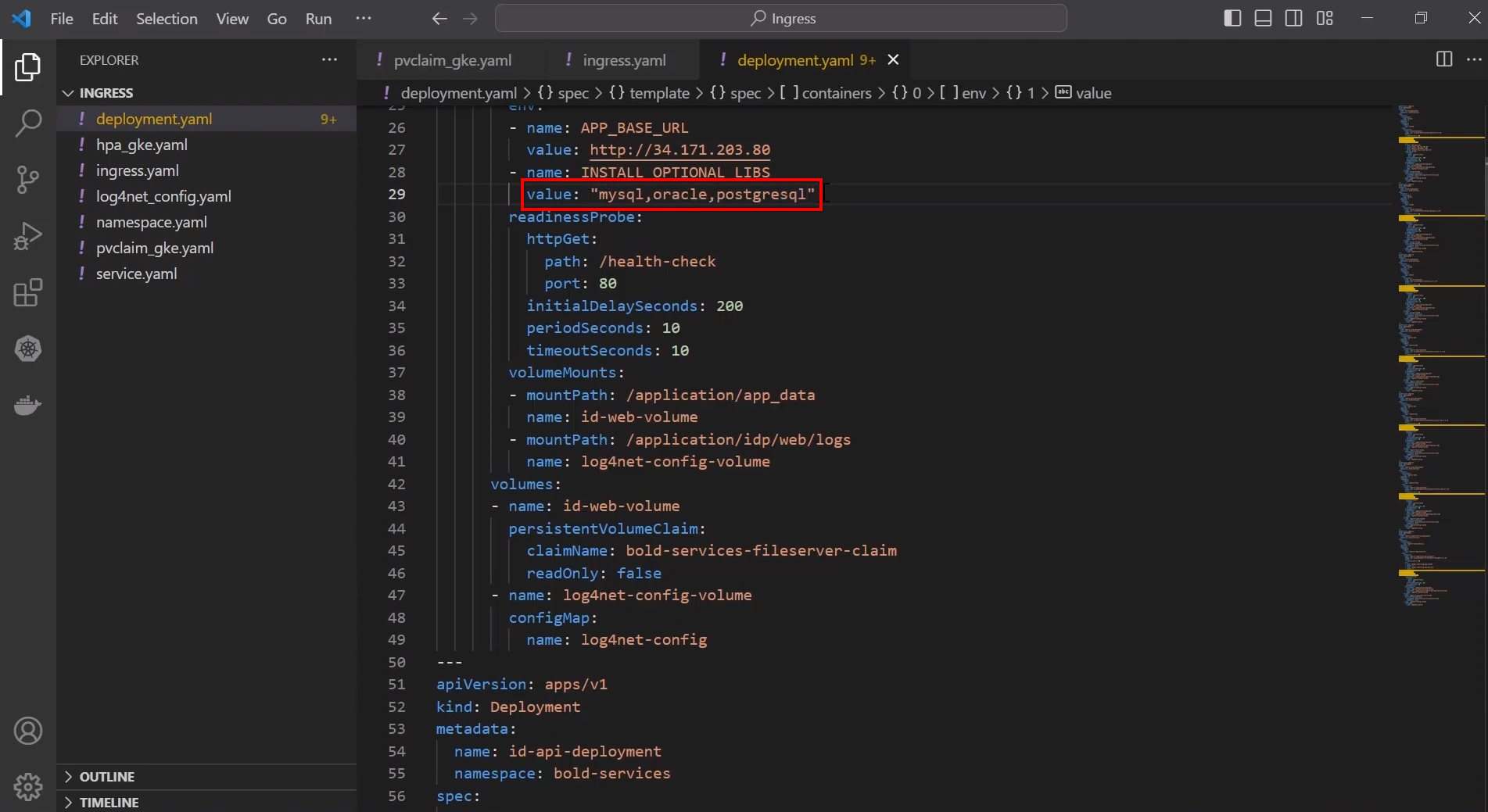Click the 9+ problems badge on deployment.yaml
Viewport: 1488px width, 812px height.
tap(328, 119)
